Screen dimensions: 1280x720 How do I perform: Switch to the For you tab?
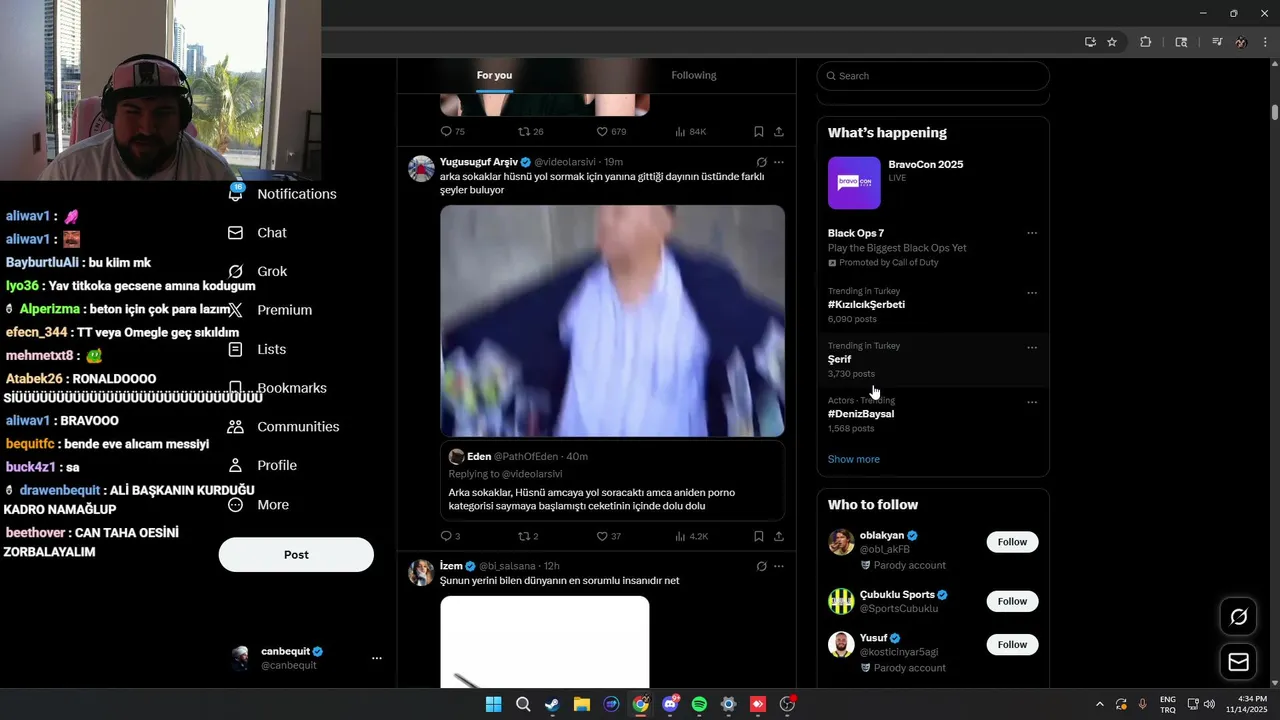(494, 75)
